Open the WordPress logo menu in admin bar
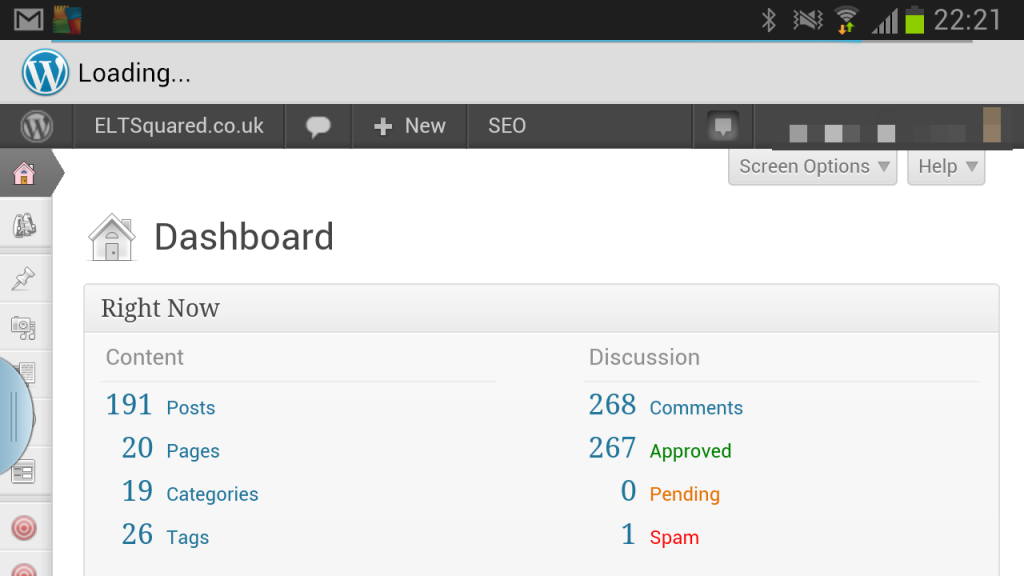 (x=37, y=126)
